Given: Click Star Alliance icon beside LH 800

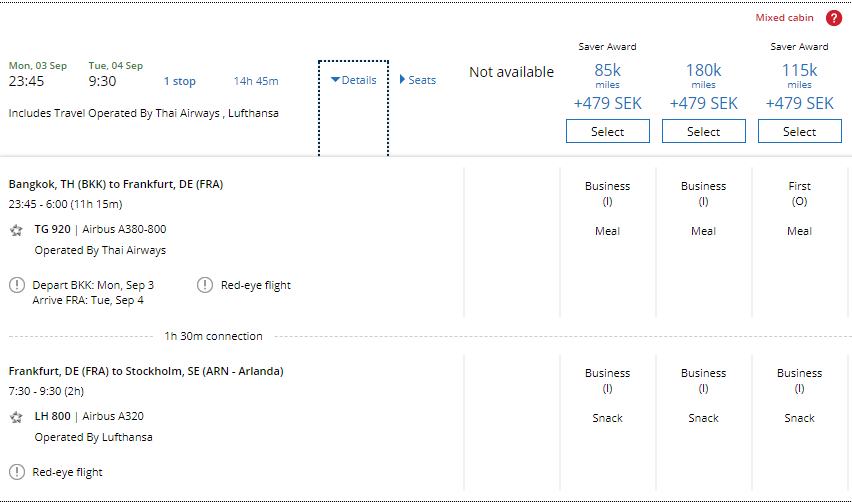Looking at the screenshot, I should [16, 417].
